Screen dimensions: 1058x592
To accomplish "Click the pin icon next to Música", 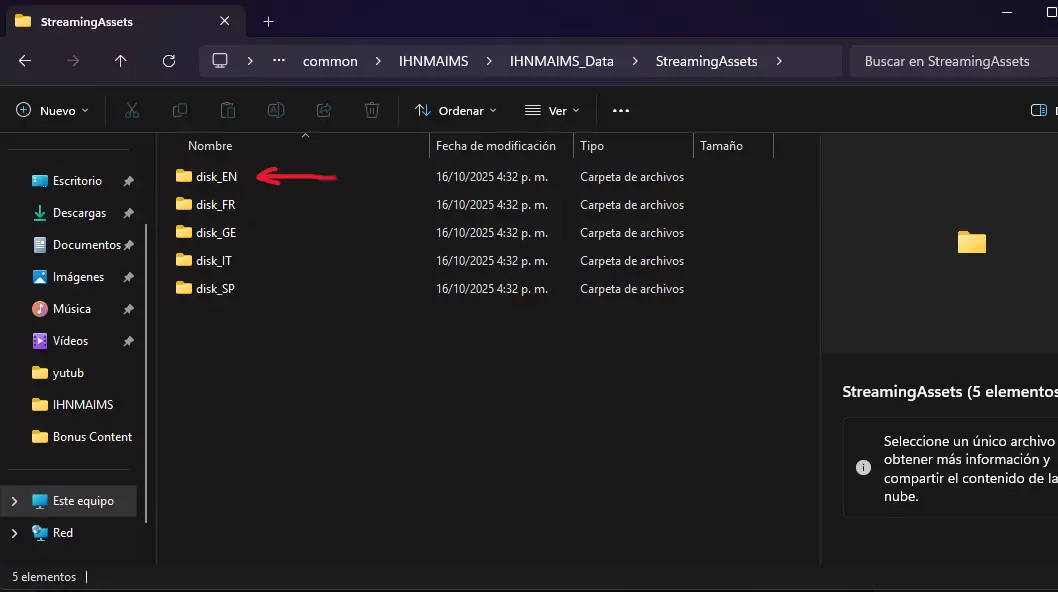I will click(128, 309).
